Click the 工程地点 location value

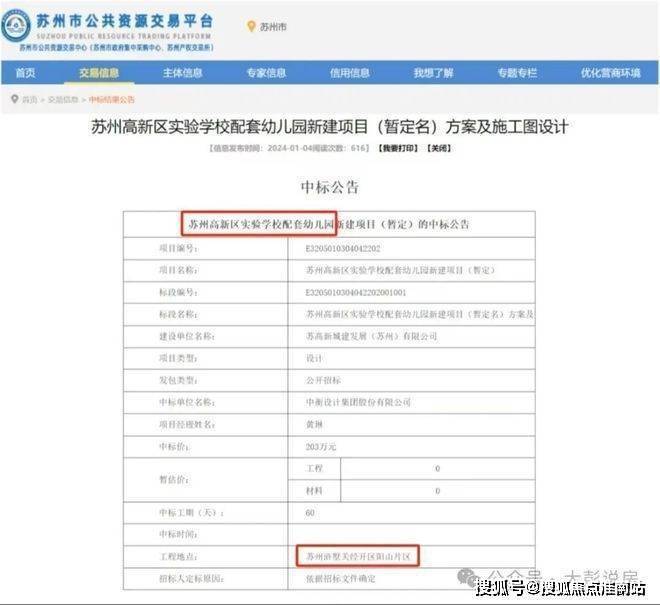coord(358,557)
